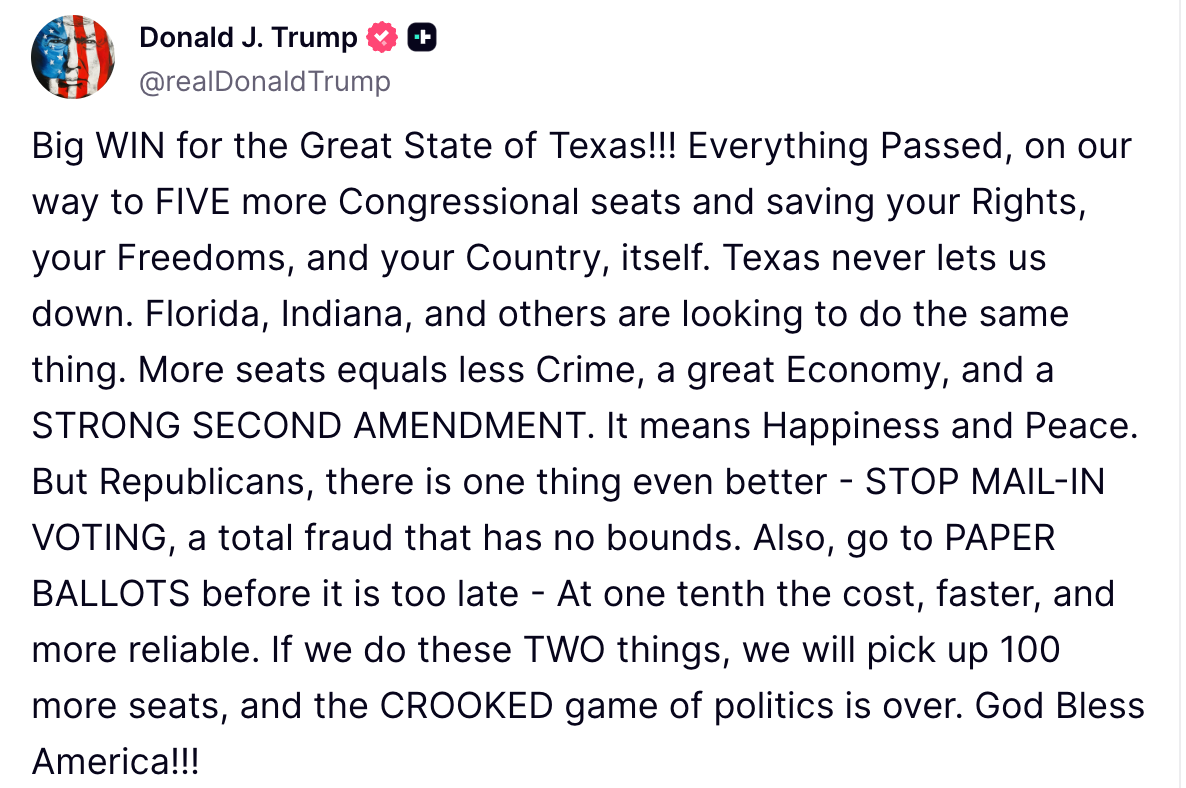This screenshot has width=1186, height=788.
Task: Click the word "Florida" in the post
Action: [207, 314]
